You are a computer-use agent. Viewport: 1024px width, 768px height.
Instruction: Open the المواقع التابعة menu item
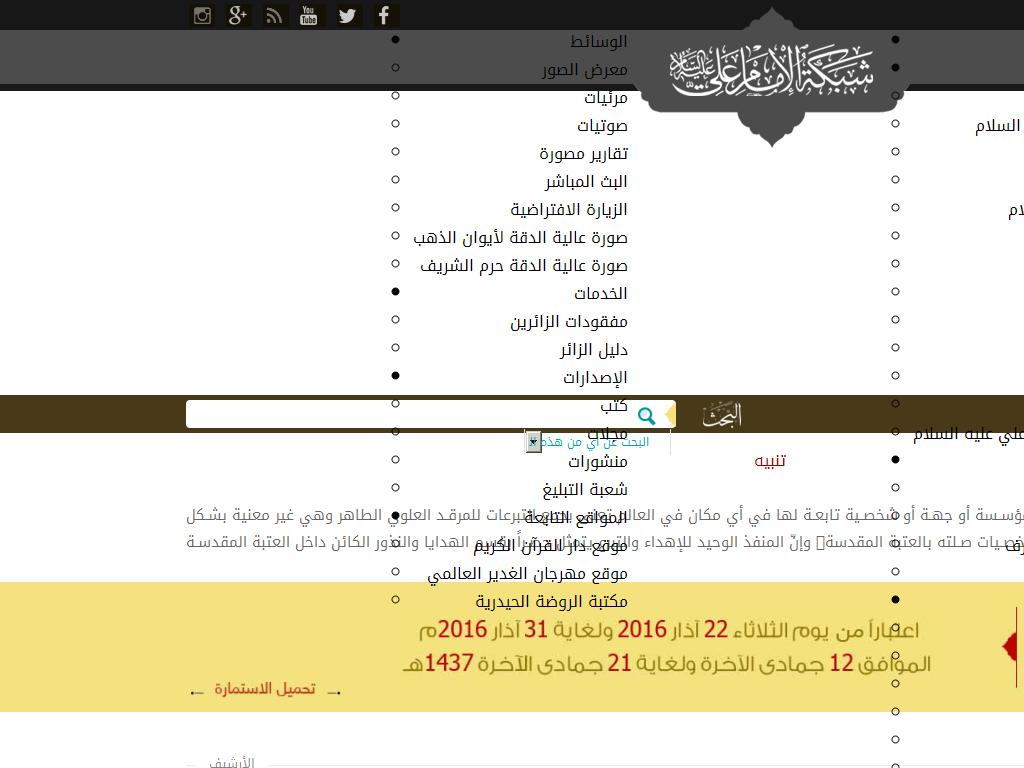click(576, 518)
